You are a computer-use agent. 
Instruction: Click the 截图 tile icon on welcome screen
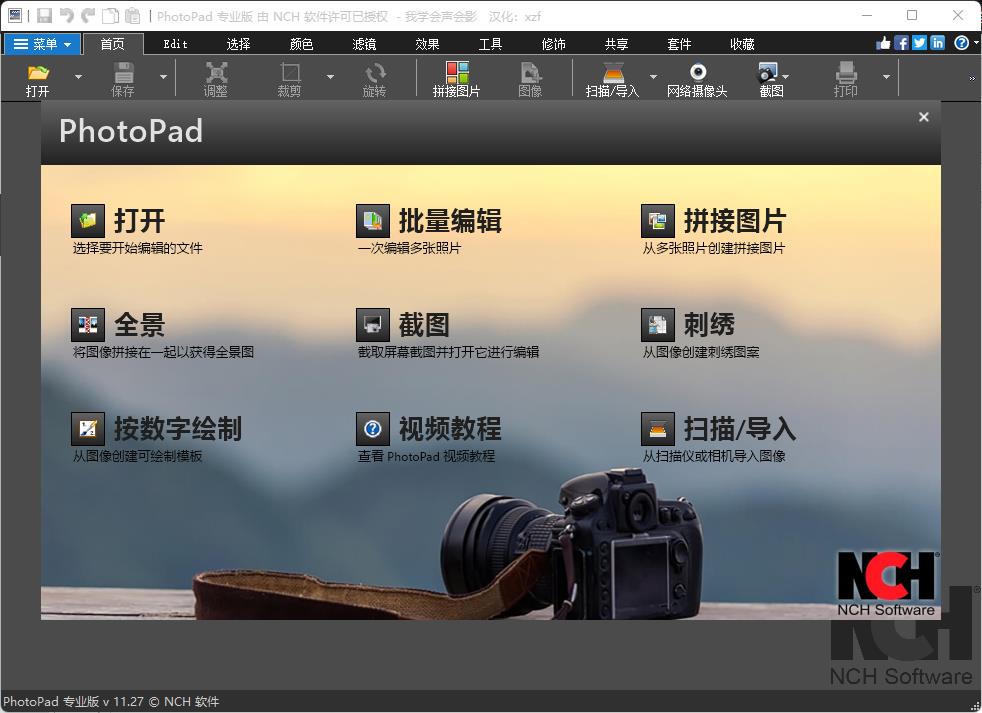click(x=373, y=325)
